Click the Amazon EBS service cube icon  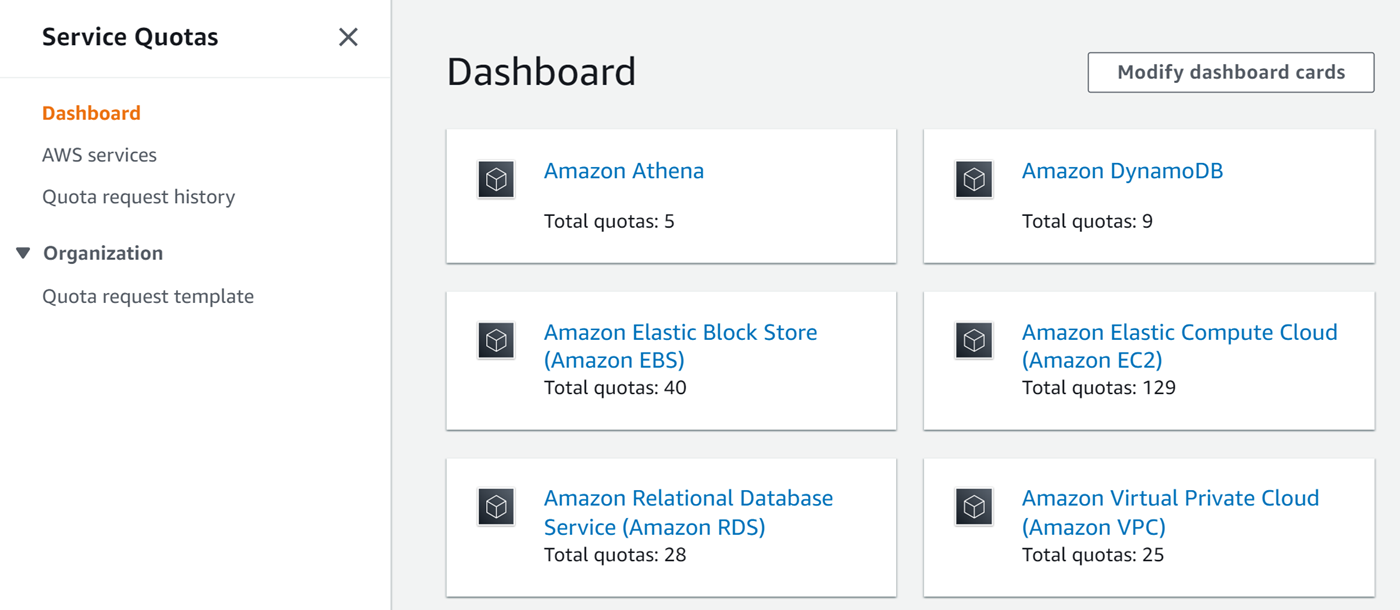(496, 340)
